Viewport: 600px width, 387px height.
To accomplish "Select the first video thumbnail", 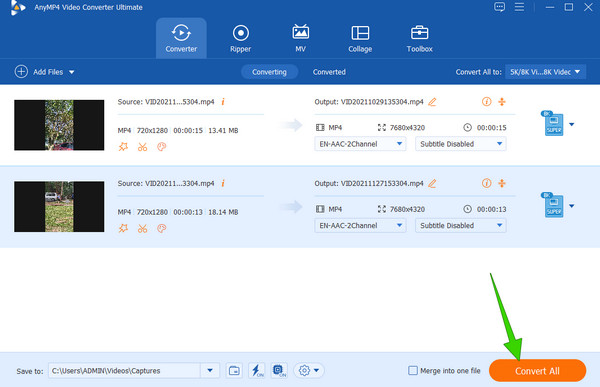I will click(x=59, y=125).
